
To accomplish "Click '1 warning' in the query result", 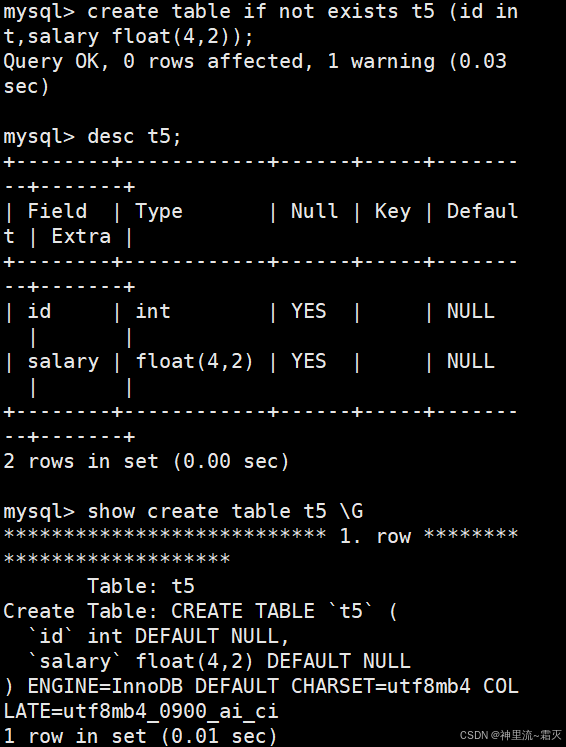I will [381, 62].
